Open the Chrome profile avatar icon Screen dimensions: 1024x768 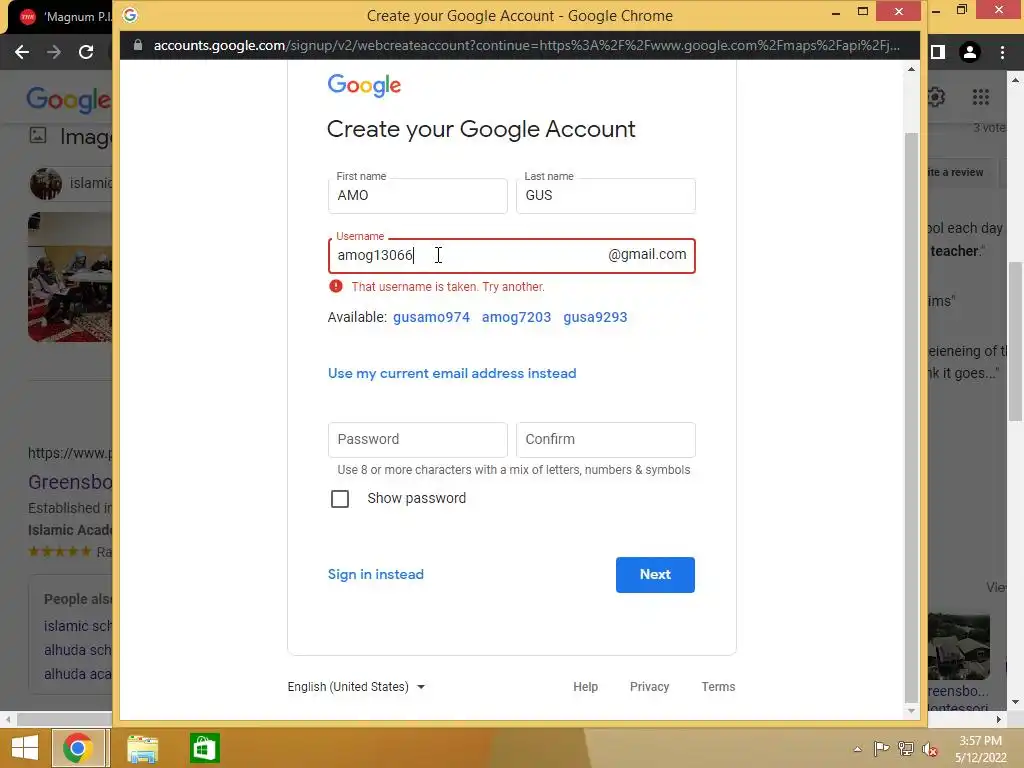970,52
